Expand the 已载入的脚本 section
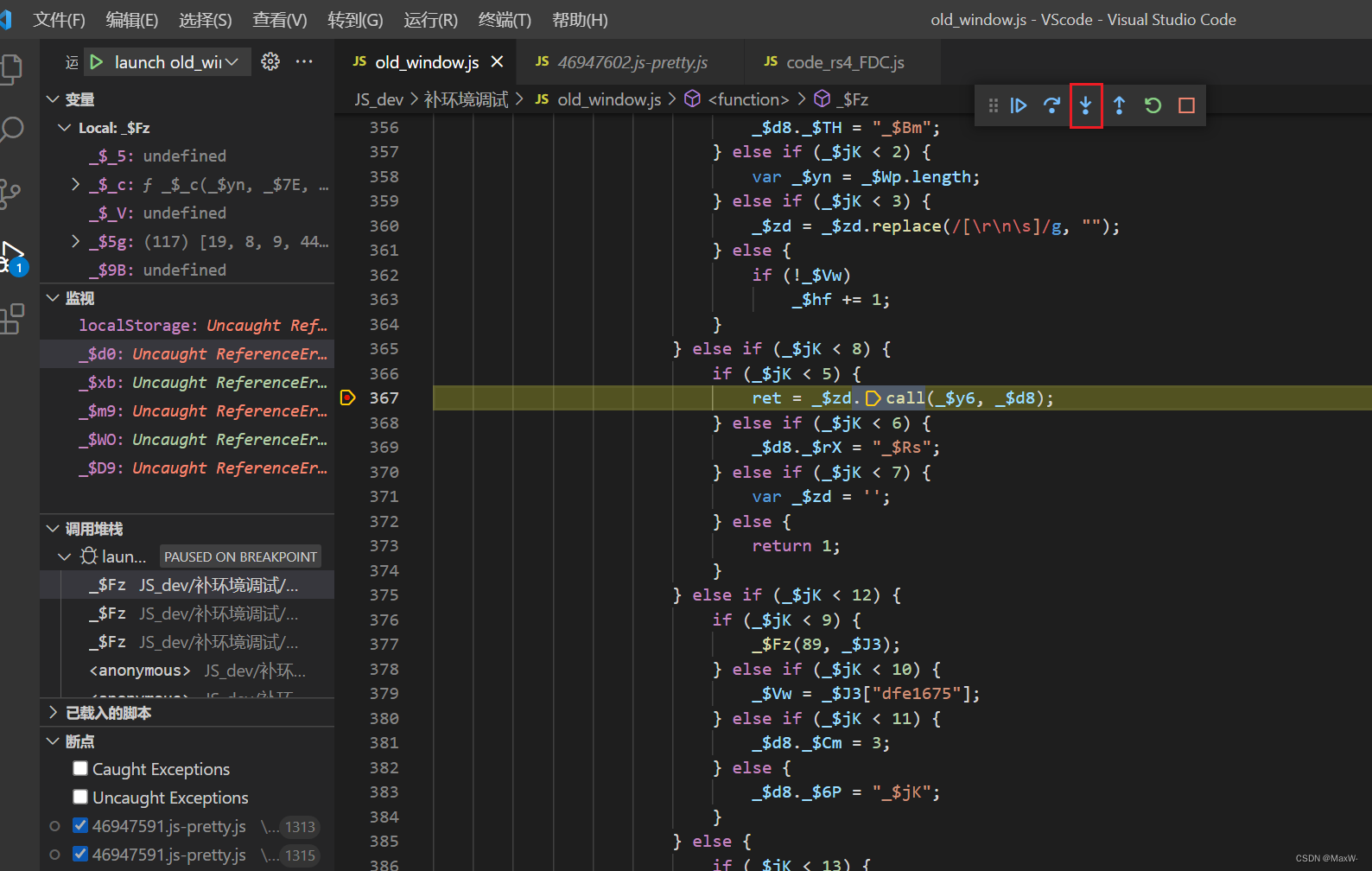 53,713
